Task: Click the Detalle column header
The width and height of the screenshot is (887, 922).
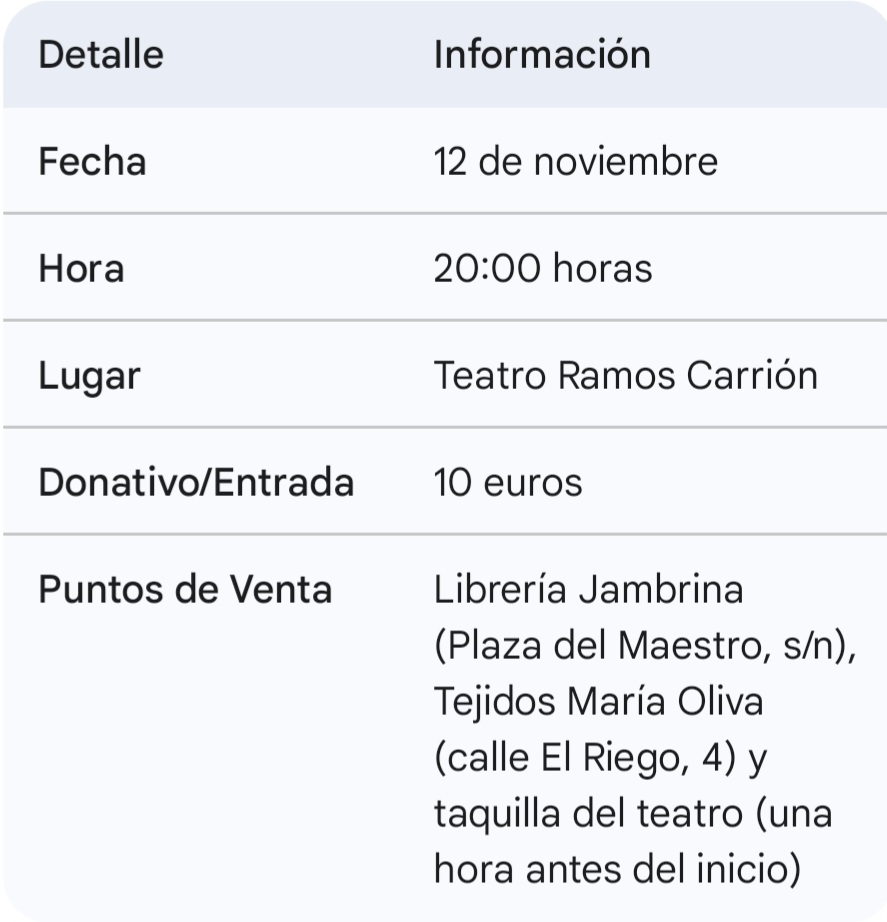Action: tap(100, 54)
